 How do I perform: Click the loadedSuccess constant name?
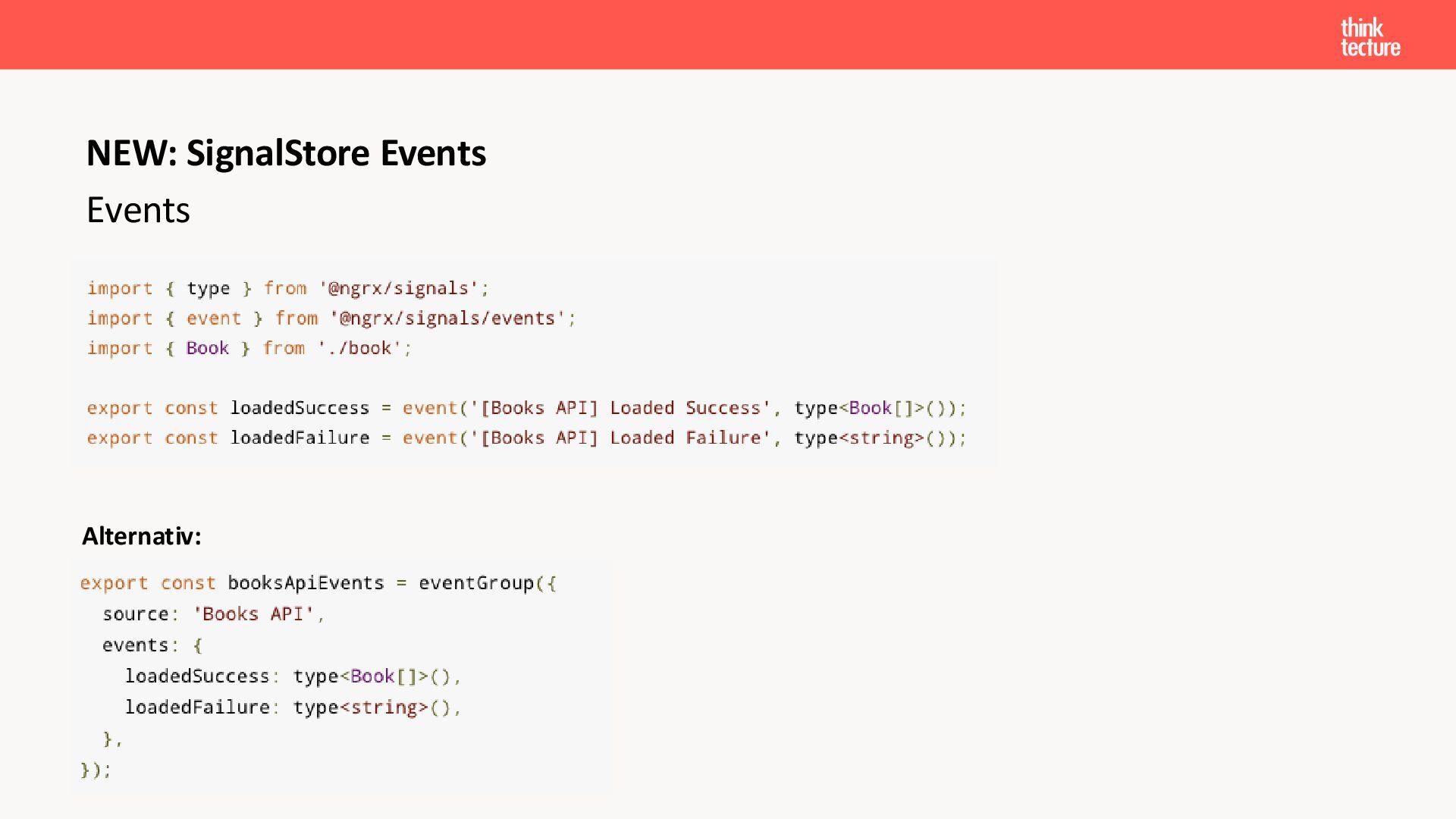300,408
